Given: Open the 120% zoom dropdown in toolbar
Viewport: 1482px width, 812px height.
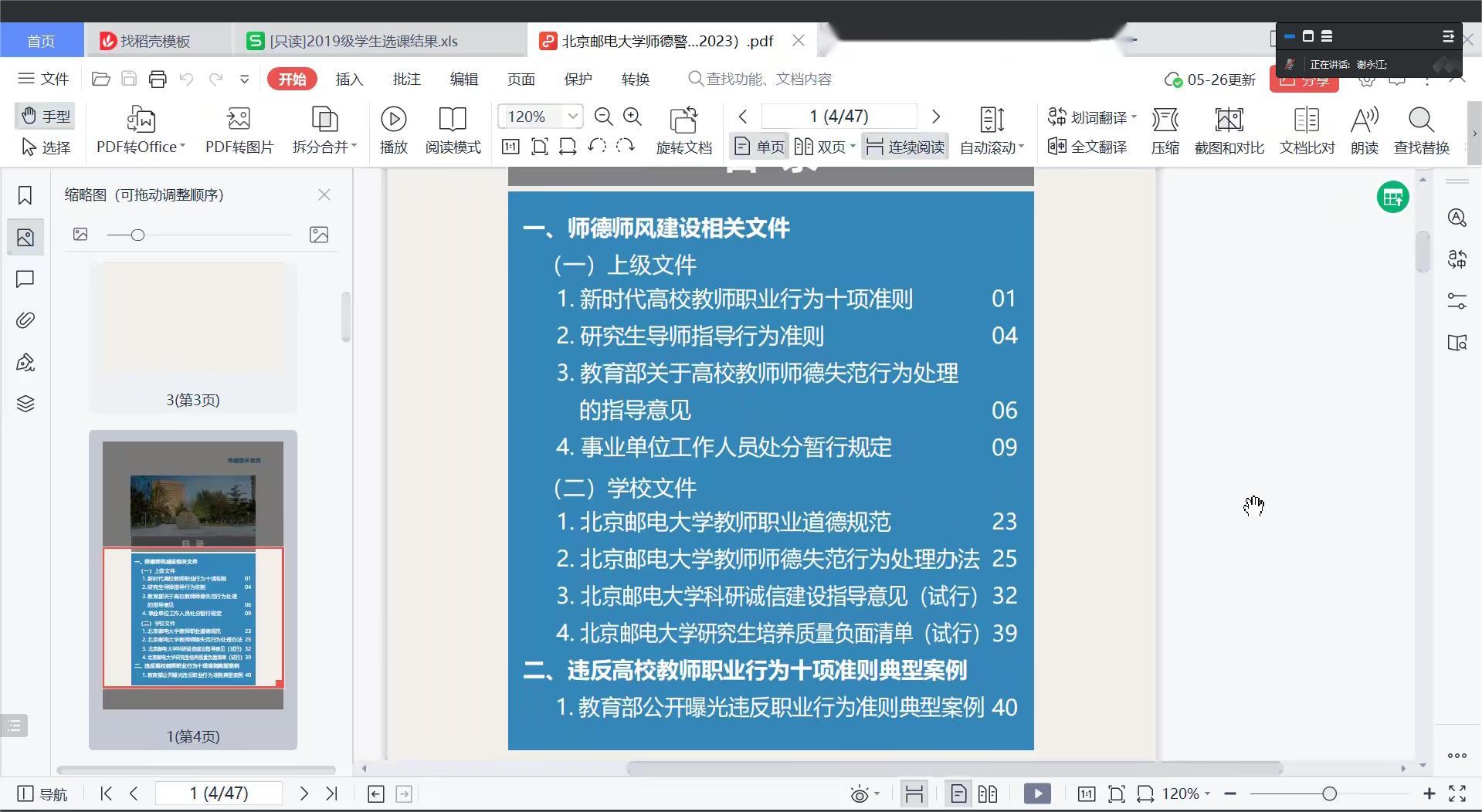Looking at the screenshot, I should 573,117.
